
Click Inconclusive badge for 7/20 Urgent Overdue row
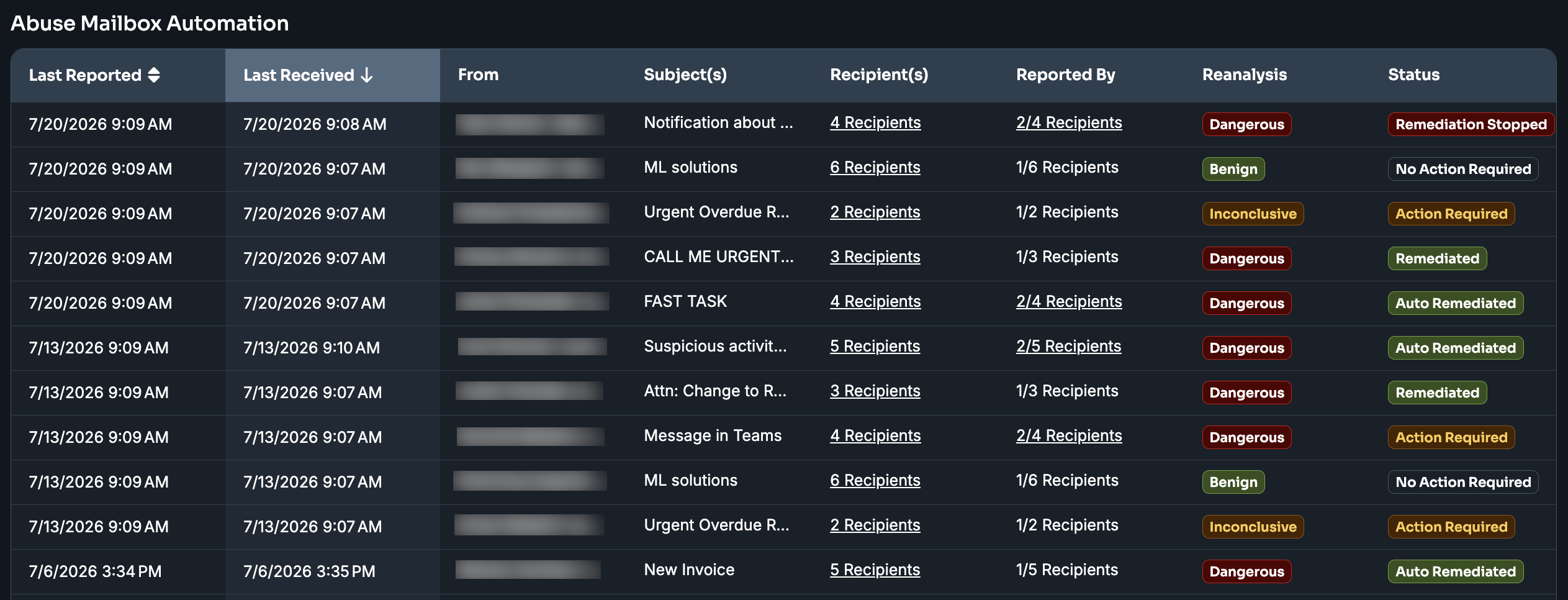(x=1253, y=214)
